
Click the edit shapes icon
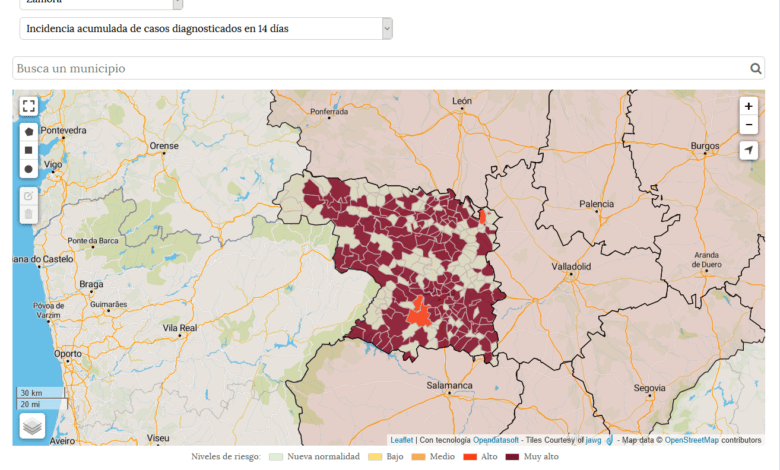(x=29, y=195)
